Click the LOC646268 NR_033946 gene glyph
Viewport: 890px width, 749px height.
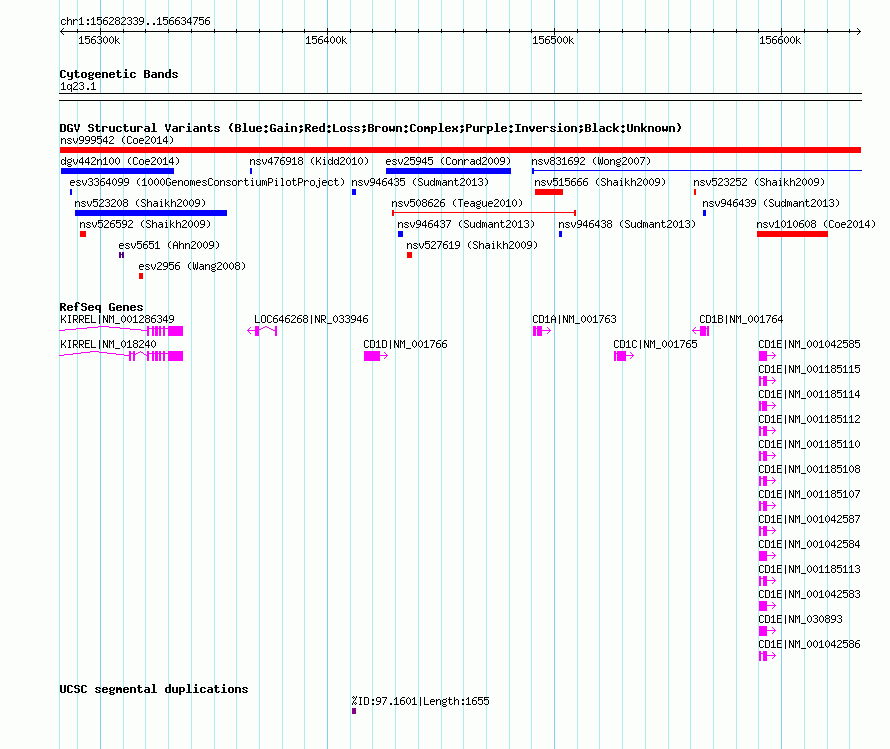(262, 331)
